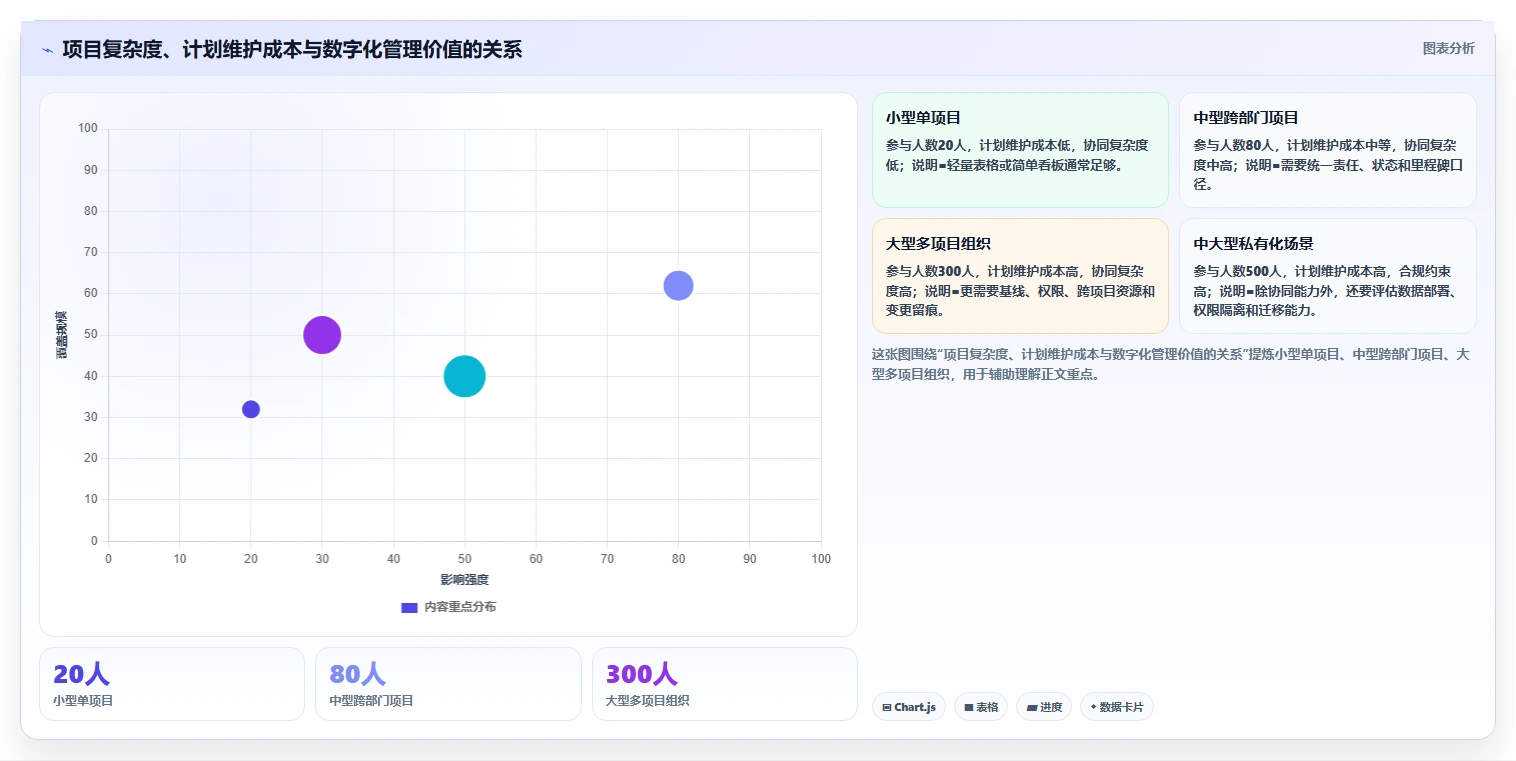The width and height of the screenshot is (1516, 761).
Task: Click the 300人 statistic card
Action: [x=725, y=684]
